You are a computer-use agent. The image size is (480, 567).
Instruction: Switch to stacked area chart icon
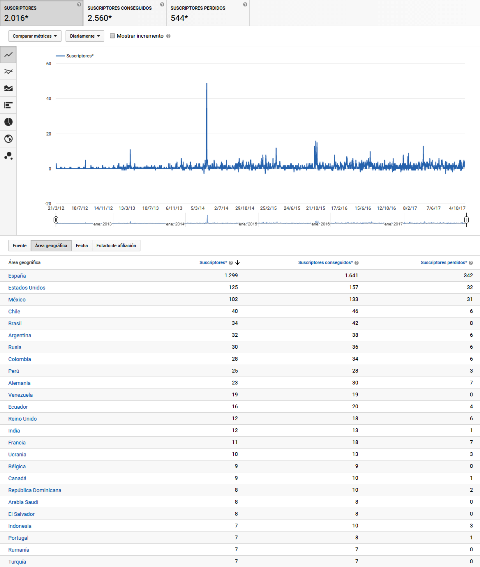(8, 88)
